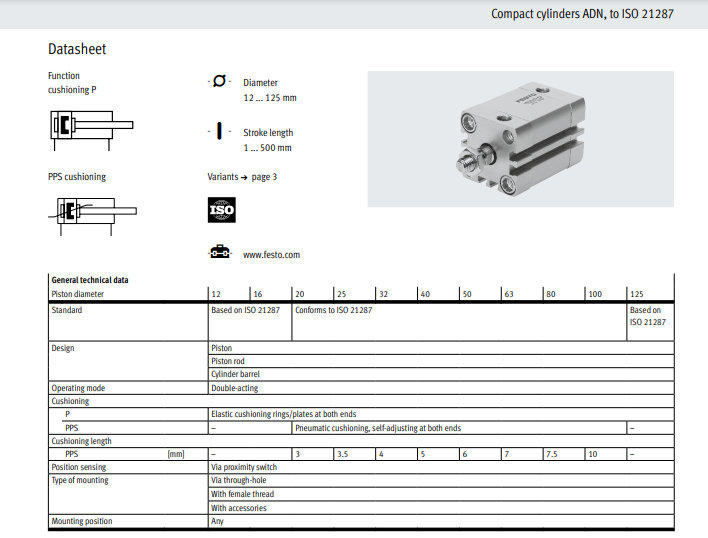708x538 pixels.
Task: Click the 'Stroke length' label
Action: pos(268,133)
